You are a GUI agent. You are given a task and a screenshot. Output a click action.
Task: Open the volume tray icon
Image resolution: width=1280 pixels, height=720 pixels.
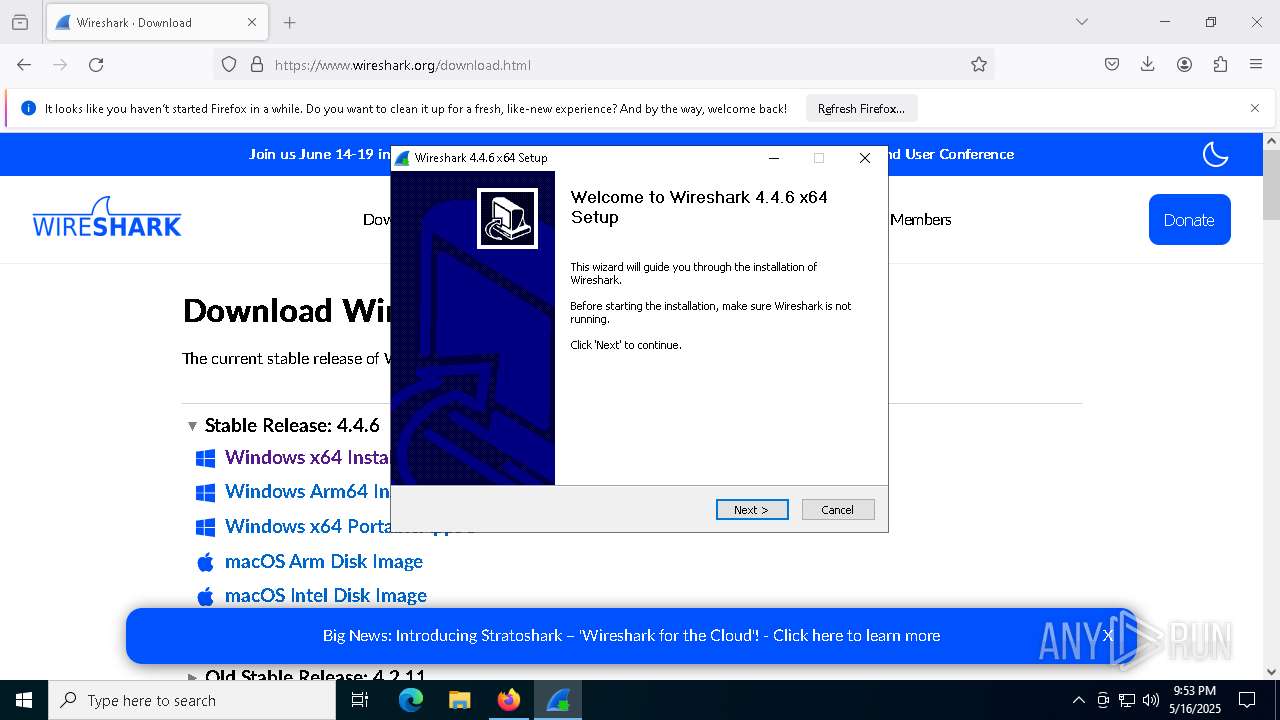pos(1150,700)
